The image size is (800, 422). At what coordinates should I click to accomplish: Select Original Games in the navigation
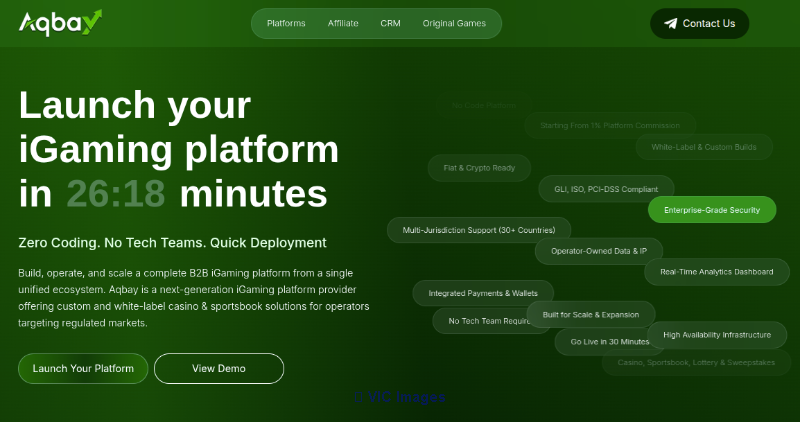tap(454, 23)
